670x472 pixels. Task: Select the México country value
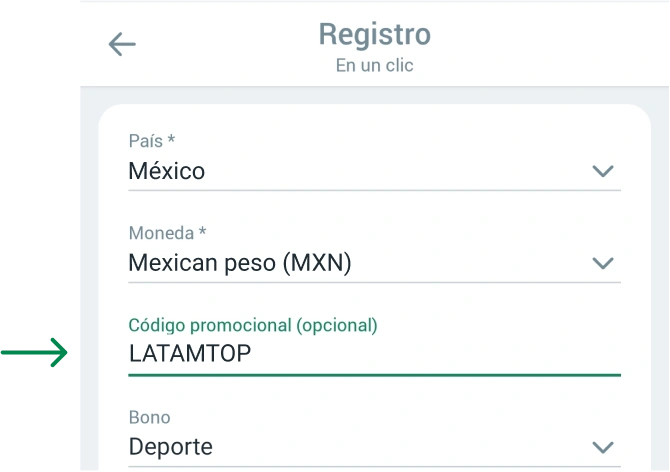[x=167, y=171]
